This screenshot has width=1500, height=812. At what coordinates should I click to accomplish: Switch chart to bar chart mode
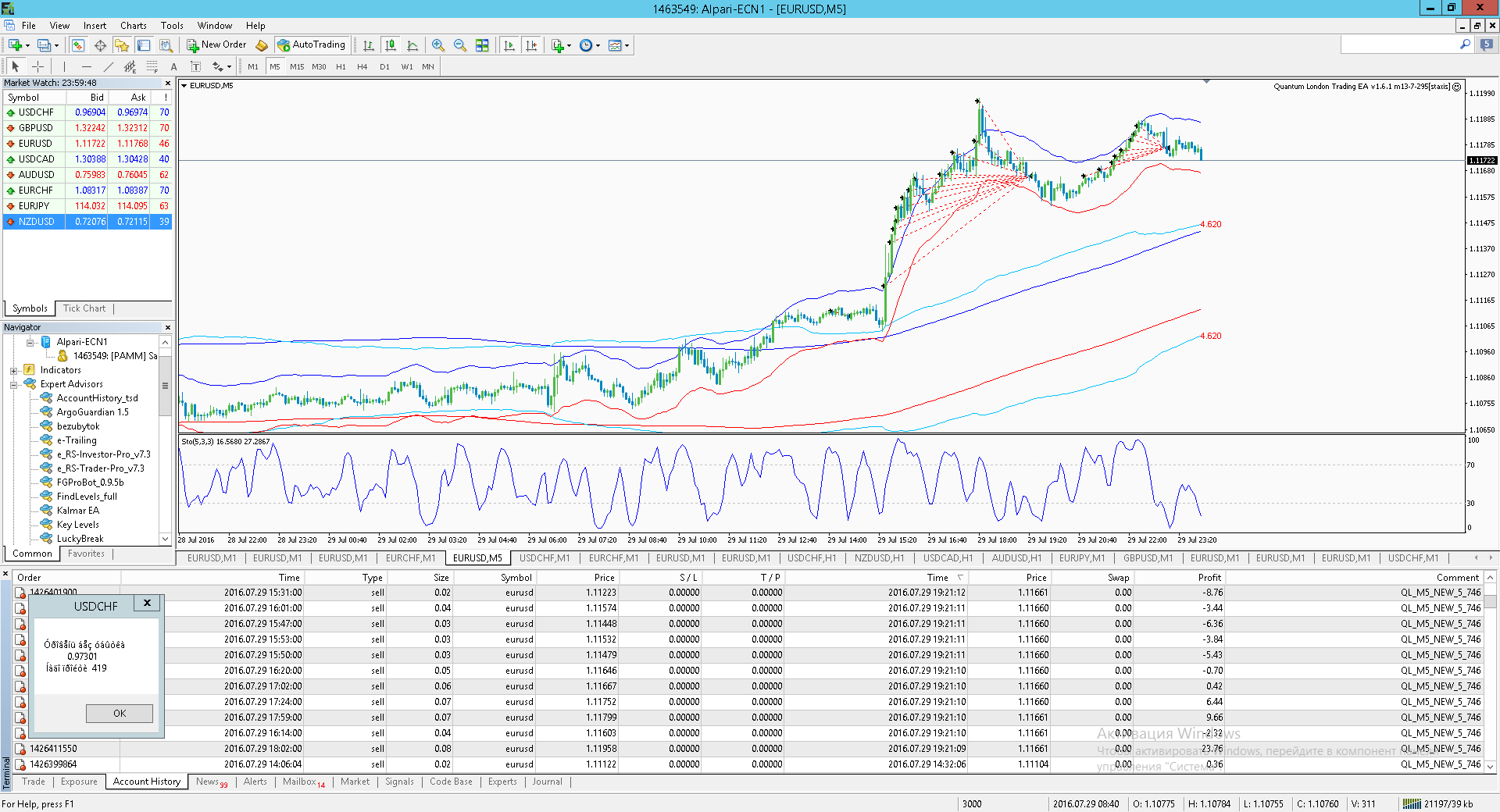pyautogui.click(x=368, y=45)
